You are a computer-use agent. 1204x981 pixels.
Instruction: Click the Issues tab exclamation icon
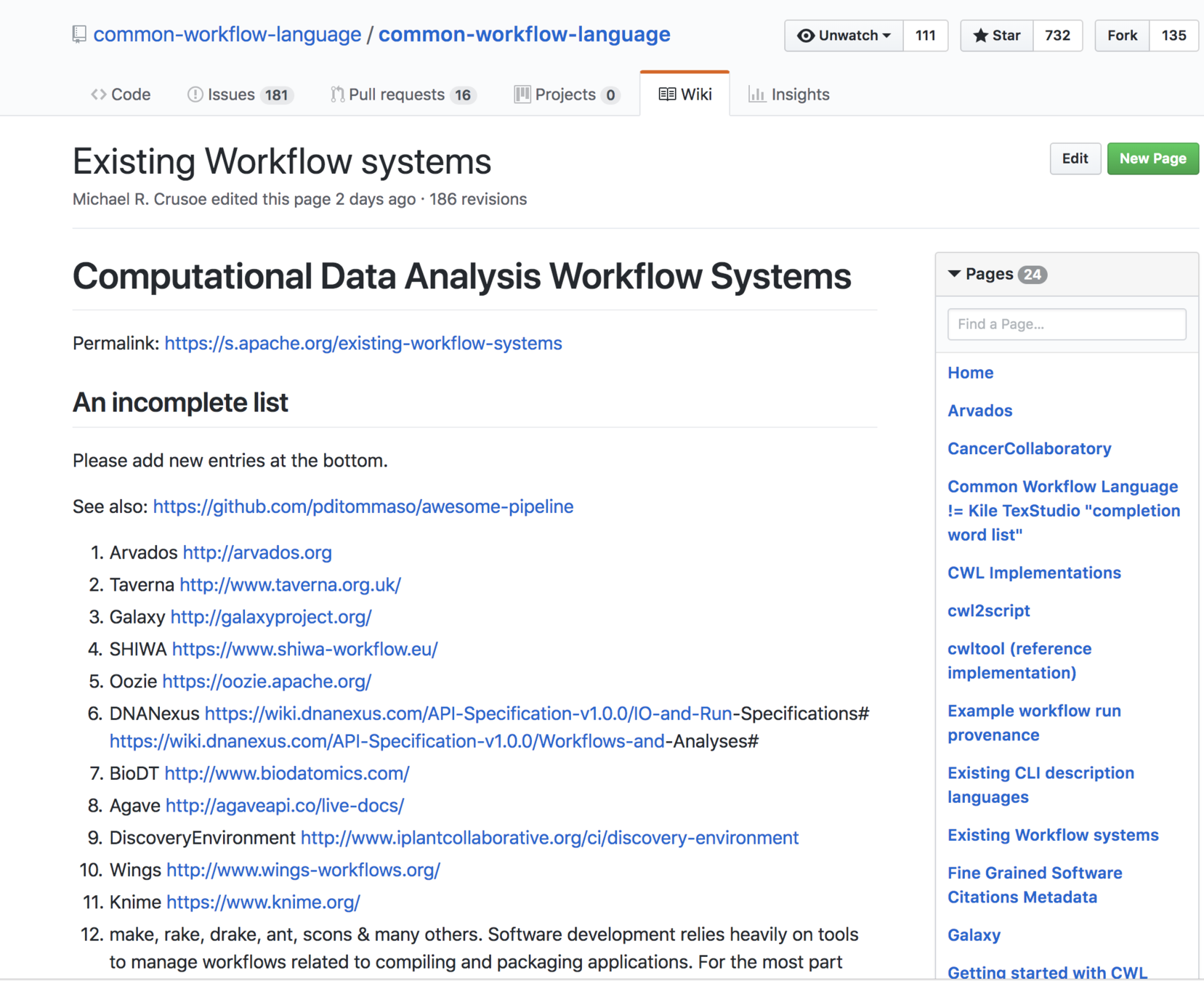tap(195, 94)
